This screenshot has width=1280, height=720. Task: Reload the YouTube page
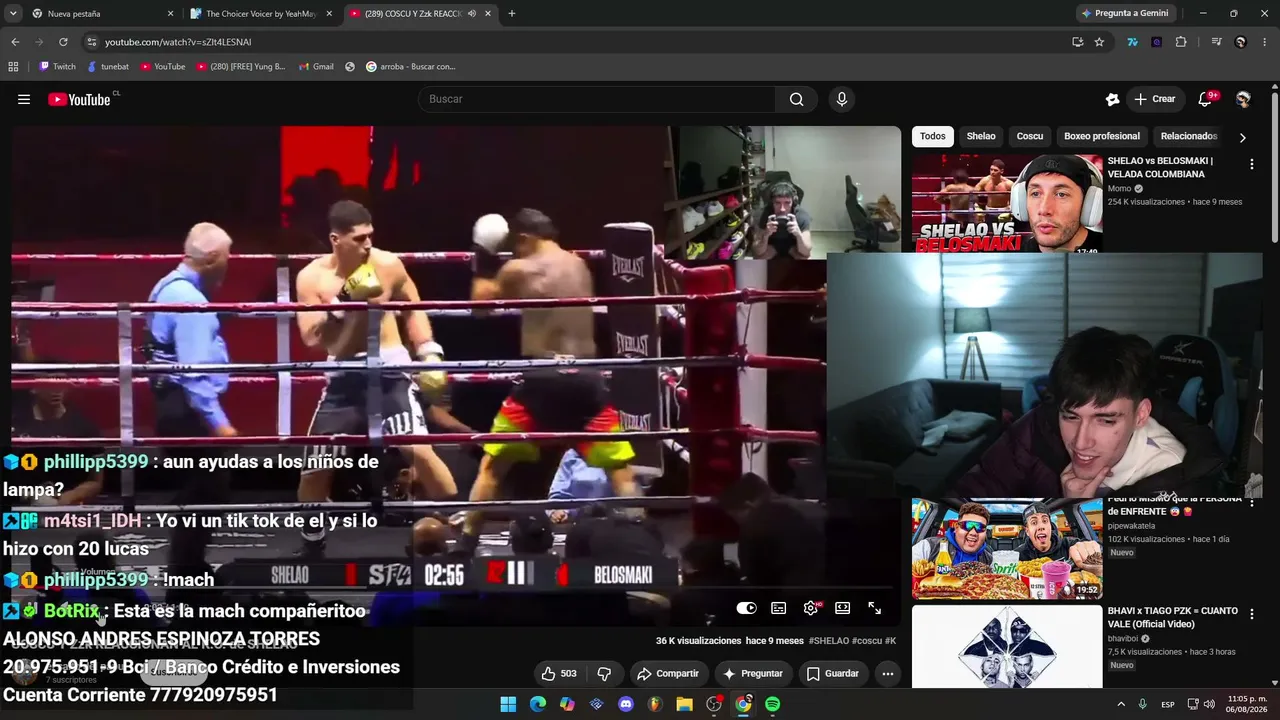point(63,42)
